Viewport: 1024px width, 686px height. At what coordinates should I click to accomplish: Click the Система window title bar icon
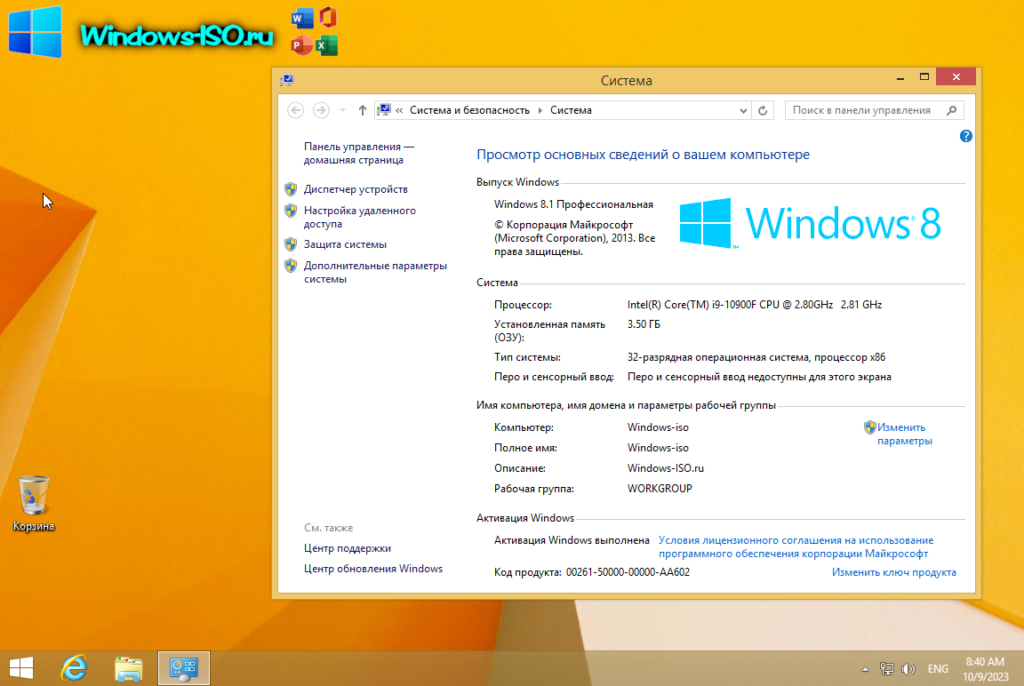[287, 80]
